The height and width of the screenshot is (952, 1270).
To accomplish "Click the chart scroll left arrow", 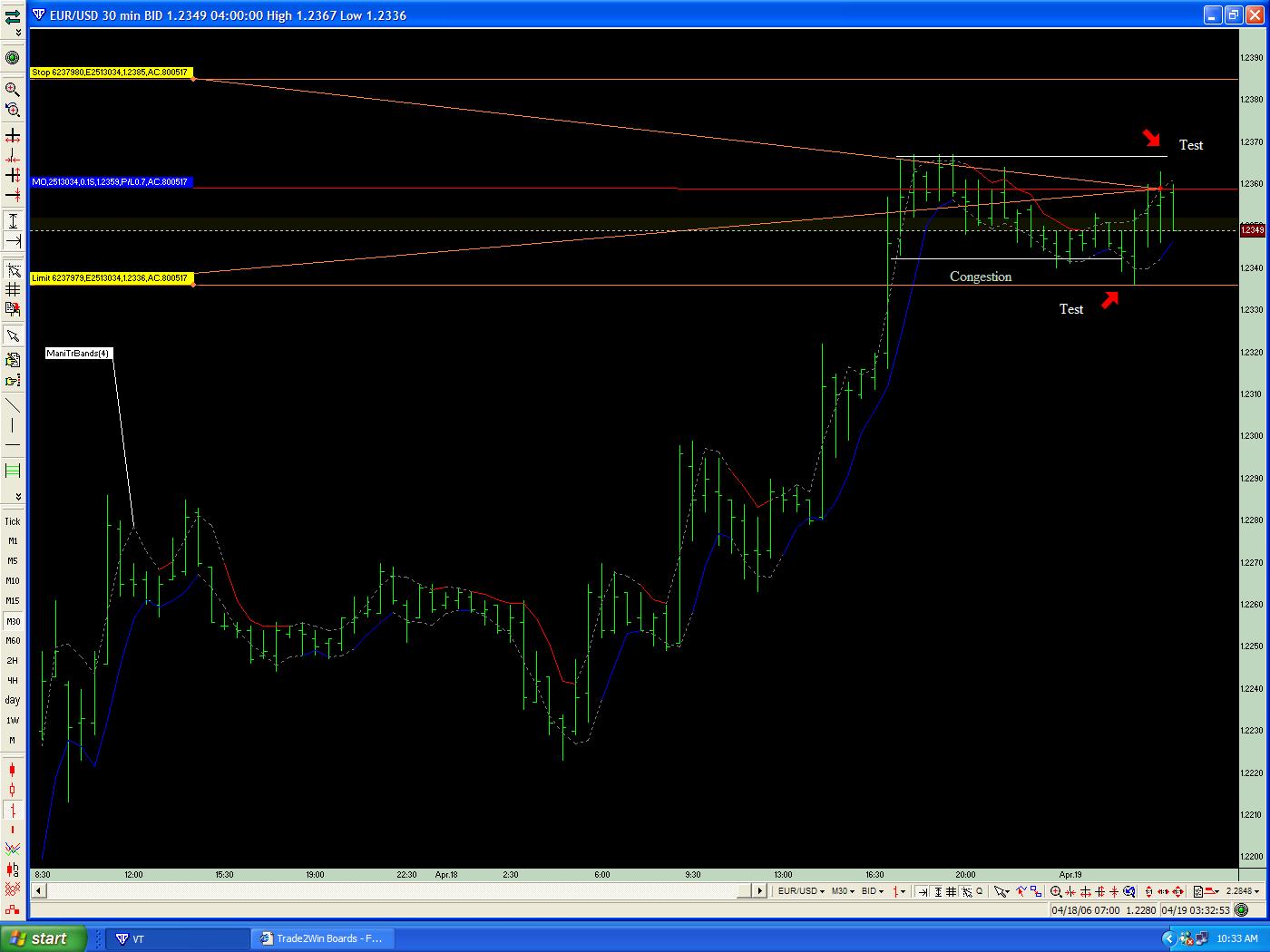I will click(37, 891).
